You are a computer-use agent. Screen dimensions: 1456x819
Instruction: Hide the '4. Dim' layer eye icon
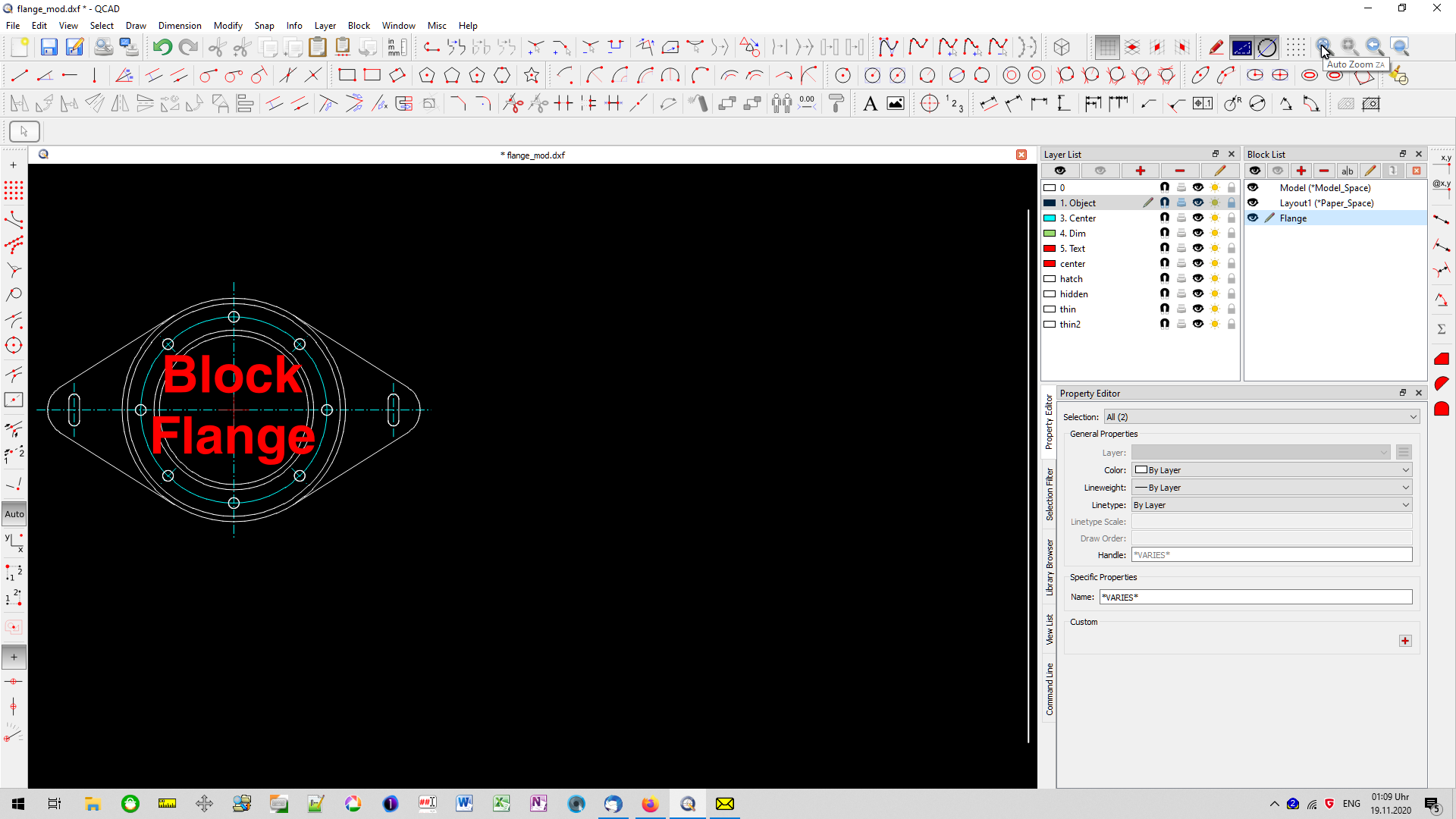1198,233
